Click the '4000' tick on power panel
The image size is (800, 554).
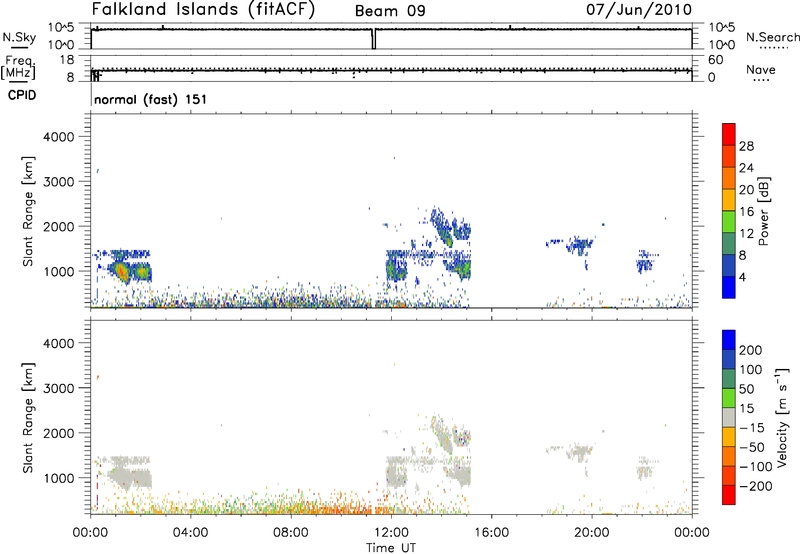(x=58, y=137)
